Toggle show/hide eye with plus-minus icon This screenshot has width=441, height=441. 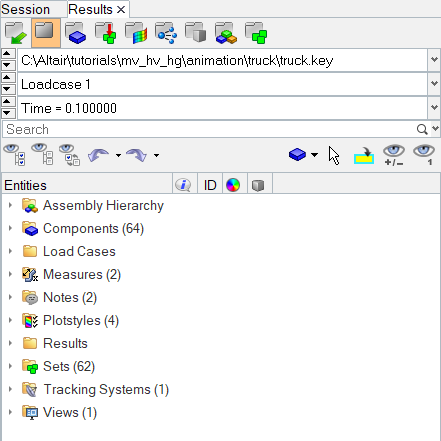(x=394, y=155)
